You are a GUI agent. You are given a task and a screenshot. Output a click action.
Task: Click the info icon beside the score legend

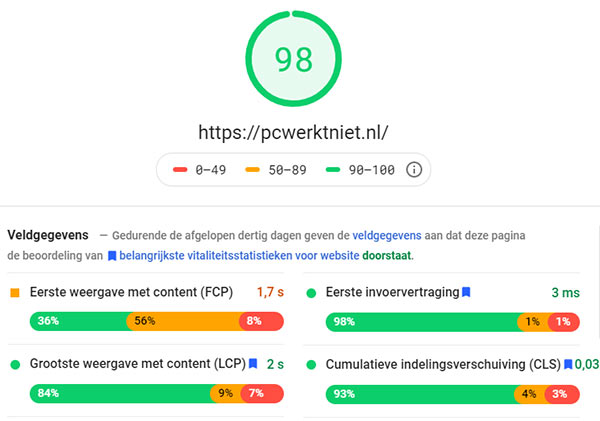[414, 170]
